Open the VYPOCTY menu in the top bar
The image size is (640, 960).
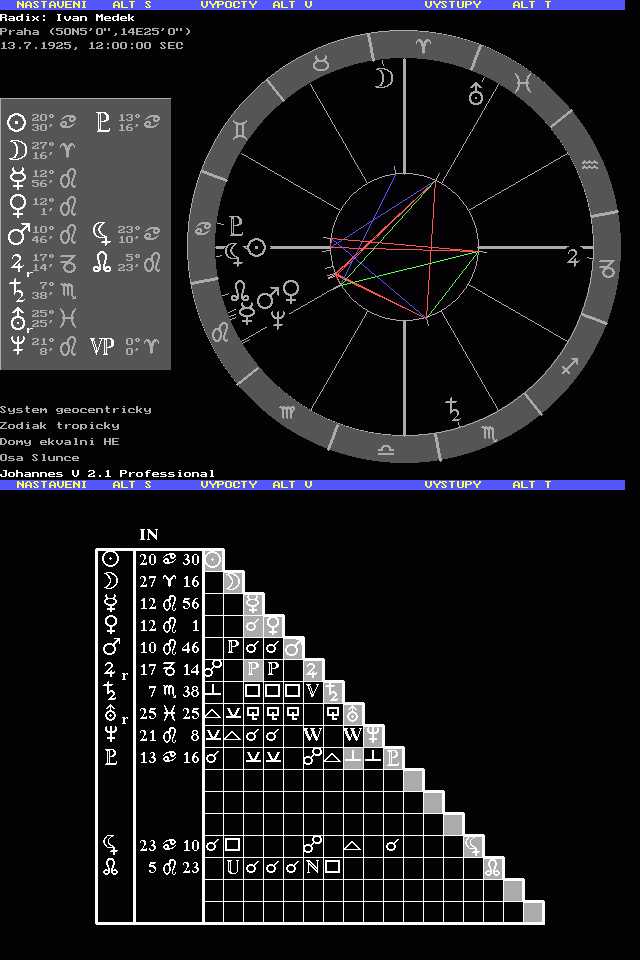tap(229, 5)
